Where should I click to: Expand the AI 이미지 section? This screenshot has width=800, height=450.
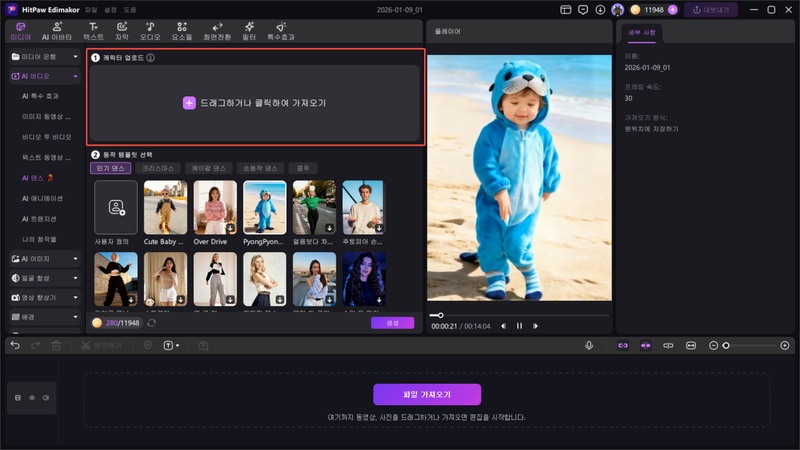tap(45, 259)
